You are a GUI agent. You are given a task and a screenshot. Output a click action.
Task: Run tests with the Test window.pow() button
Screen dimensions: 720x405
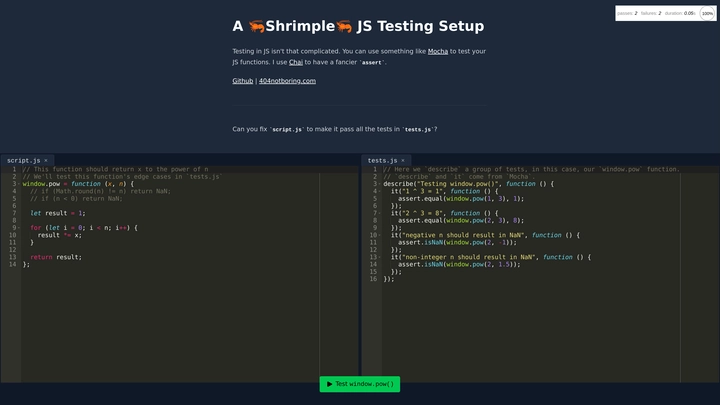click(360, 384)
